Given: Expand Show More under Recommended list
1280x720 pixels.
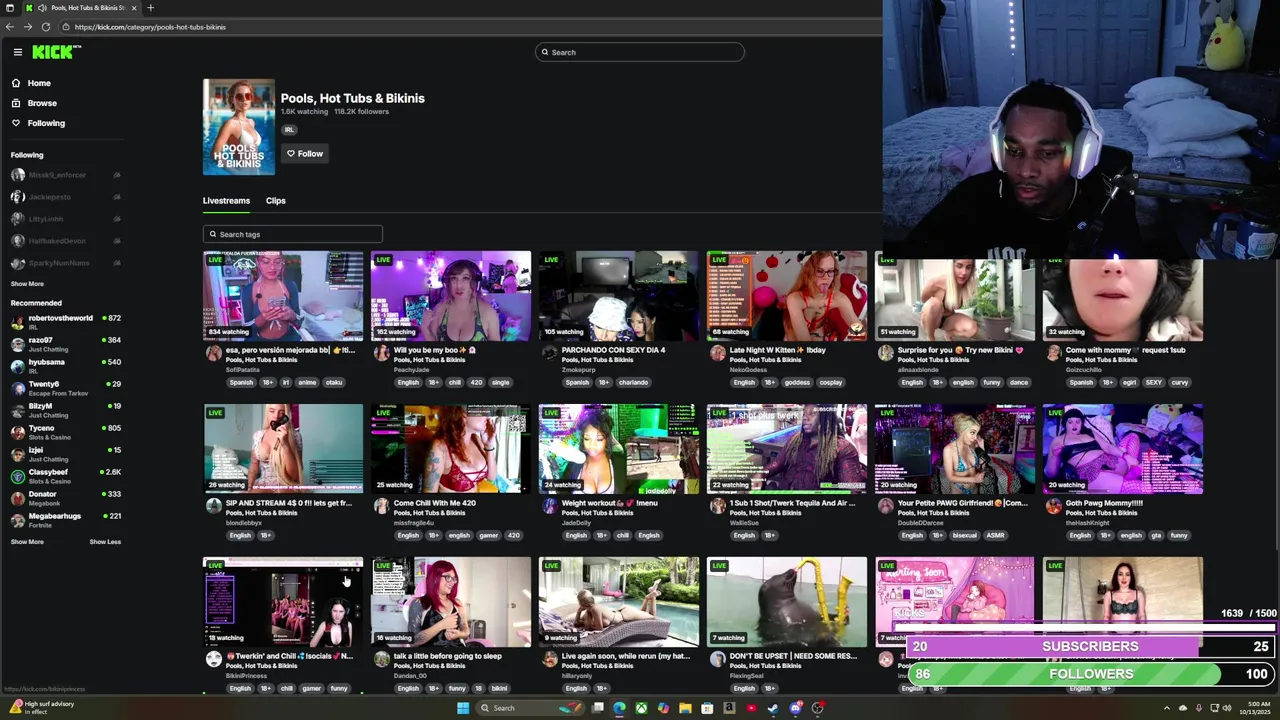Looking at the screenshot, I should pos(27,542).
